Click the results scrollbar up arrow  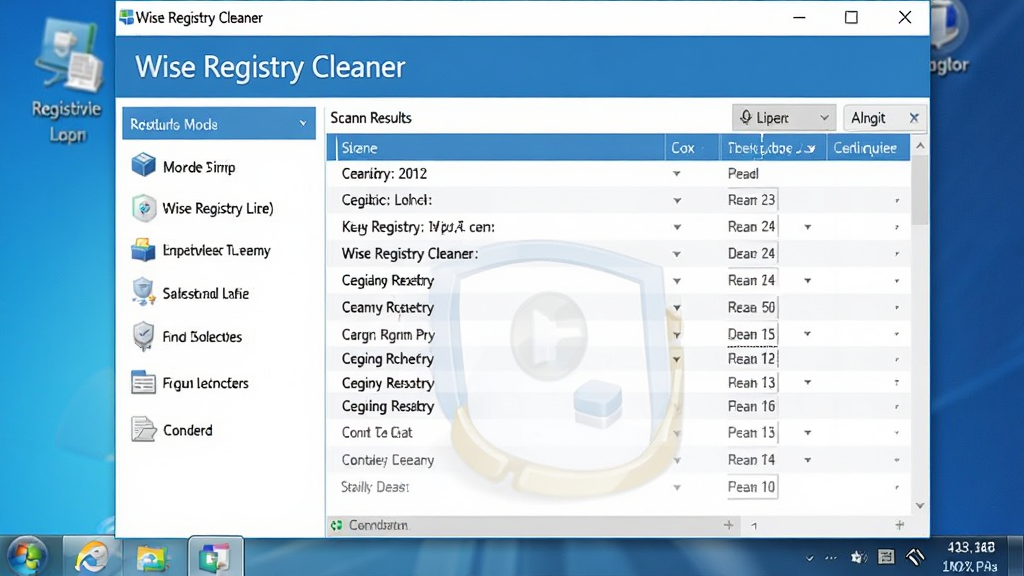click(x=920, y=146)
